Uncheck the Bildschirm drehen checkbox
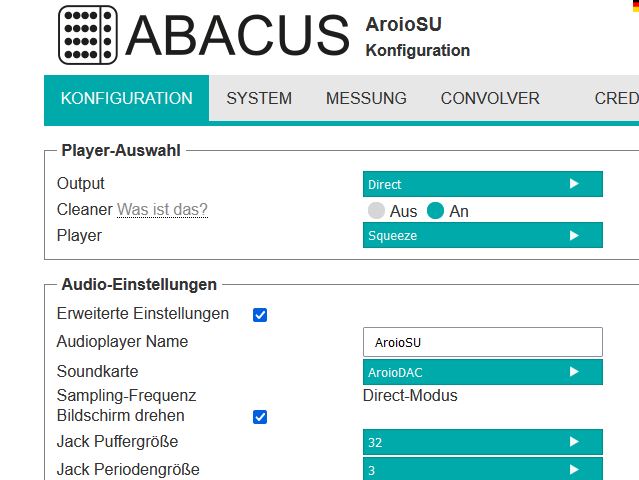Viewport: 639px width, 480px height. pyautogui.click(x=260, y=416)
